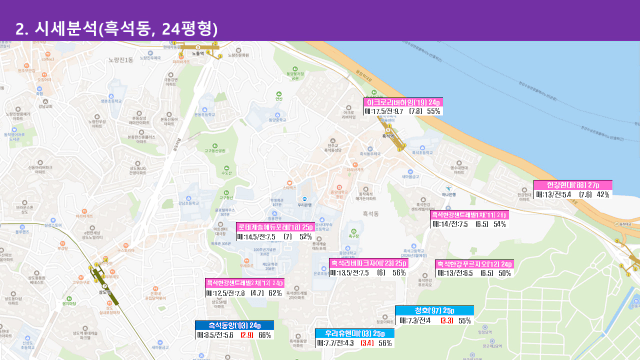Select the 흑석리버파크자이('23) 25p label
The width and height of the screenshot is (640, 360).
369,263
